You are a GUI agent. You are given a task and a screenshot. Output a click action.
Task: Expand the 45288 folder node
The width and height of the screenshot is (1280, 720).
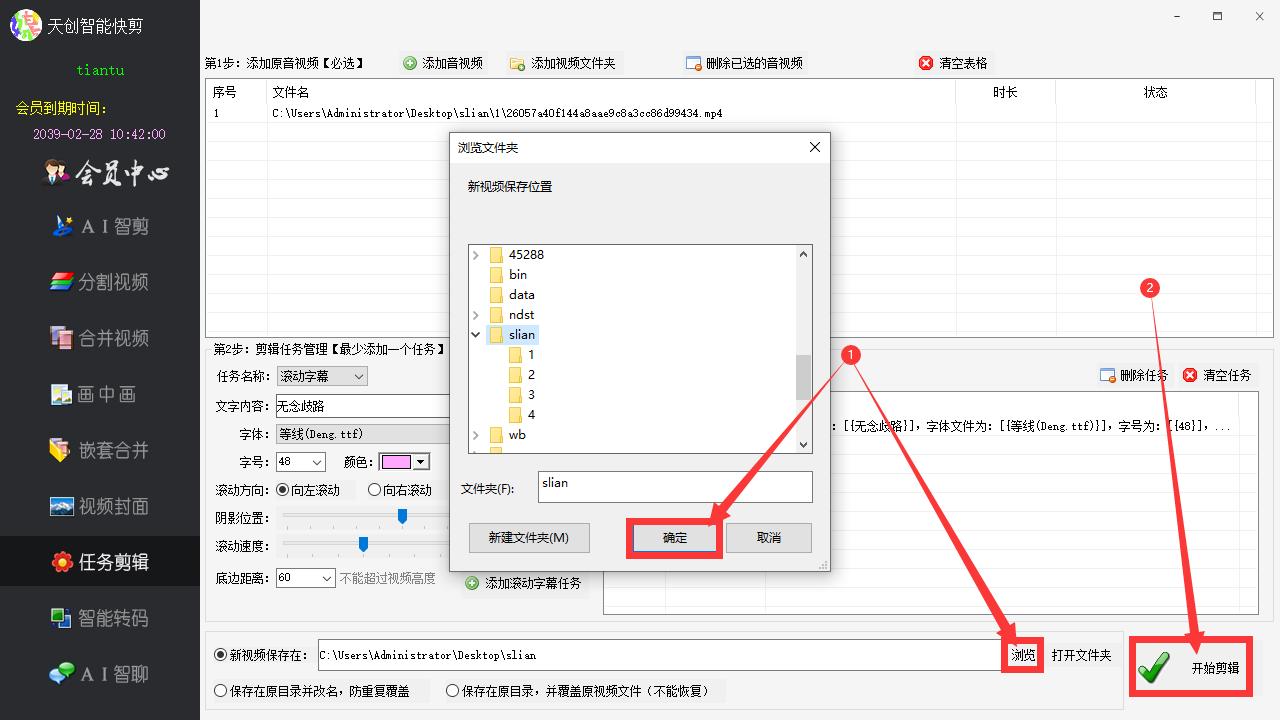pos(476,255)
